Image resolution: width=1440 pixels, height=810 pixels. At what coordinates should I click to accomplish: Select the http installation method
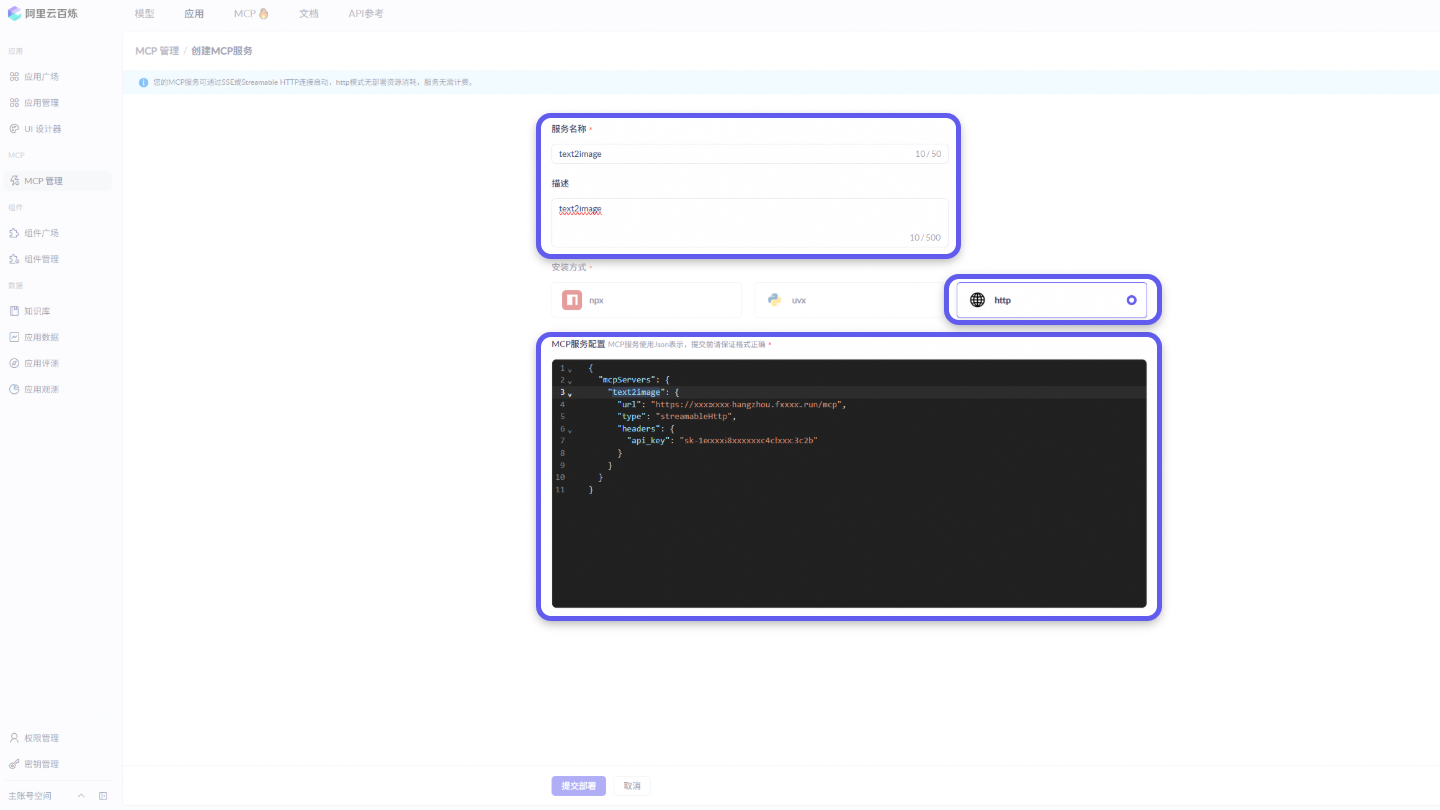point(1050,299)
